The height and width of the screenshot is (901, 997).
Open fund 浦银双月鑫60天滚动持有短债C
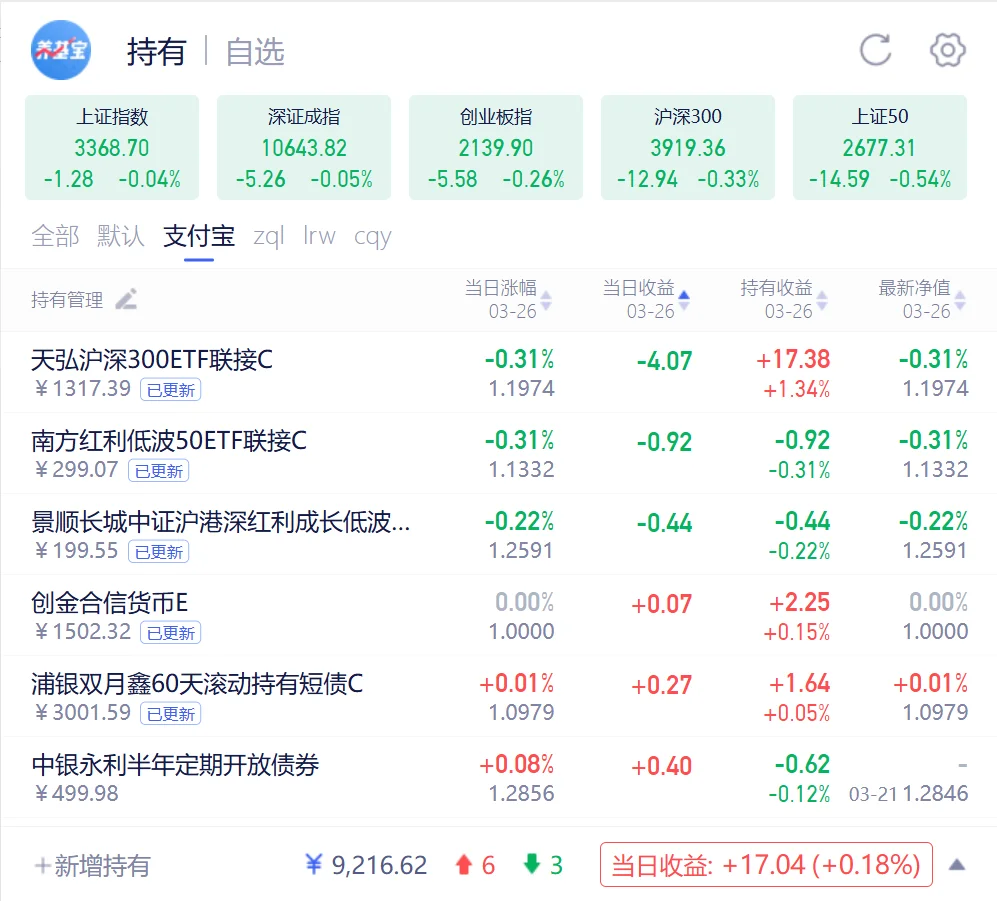(197, 684)
